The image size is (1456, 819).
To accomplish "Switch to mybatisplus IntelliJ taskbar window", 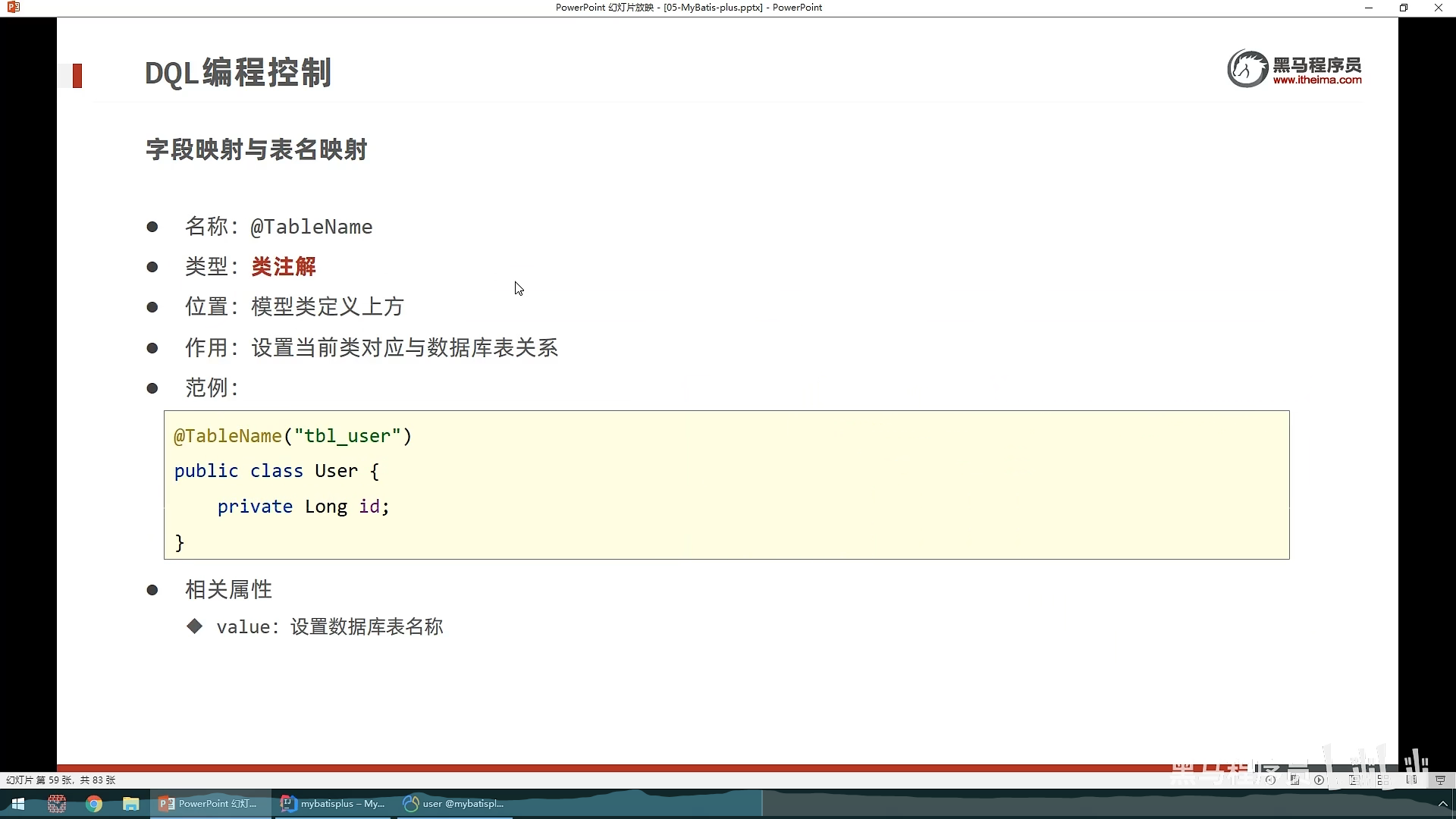I will [x=334, y=804].
